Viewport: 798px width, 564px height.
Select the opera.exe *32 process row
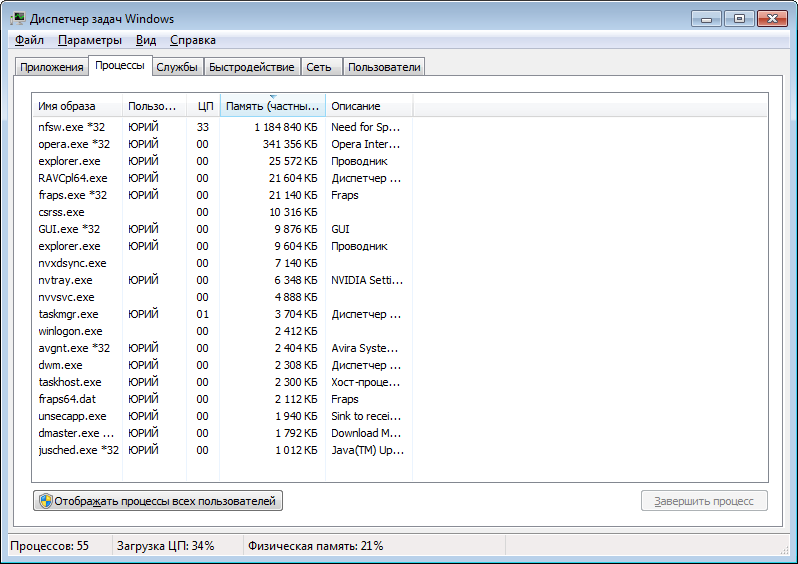[x=74, y=144]
